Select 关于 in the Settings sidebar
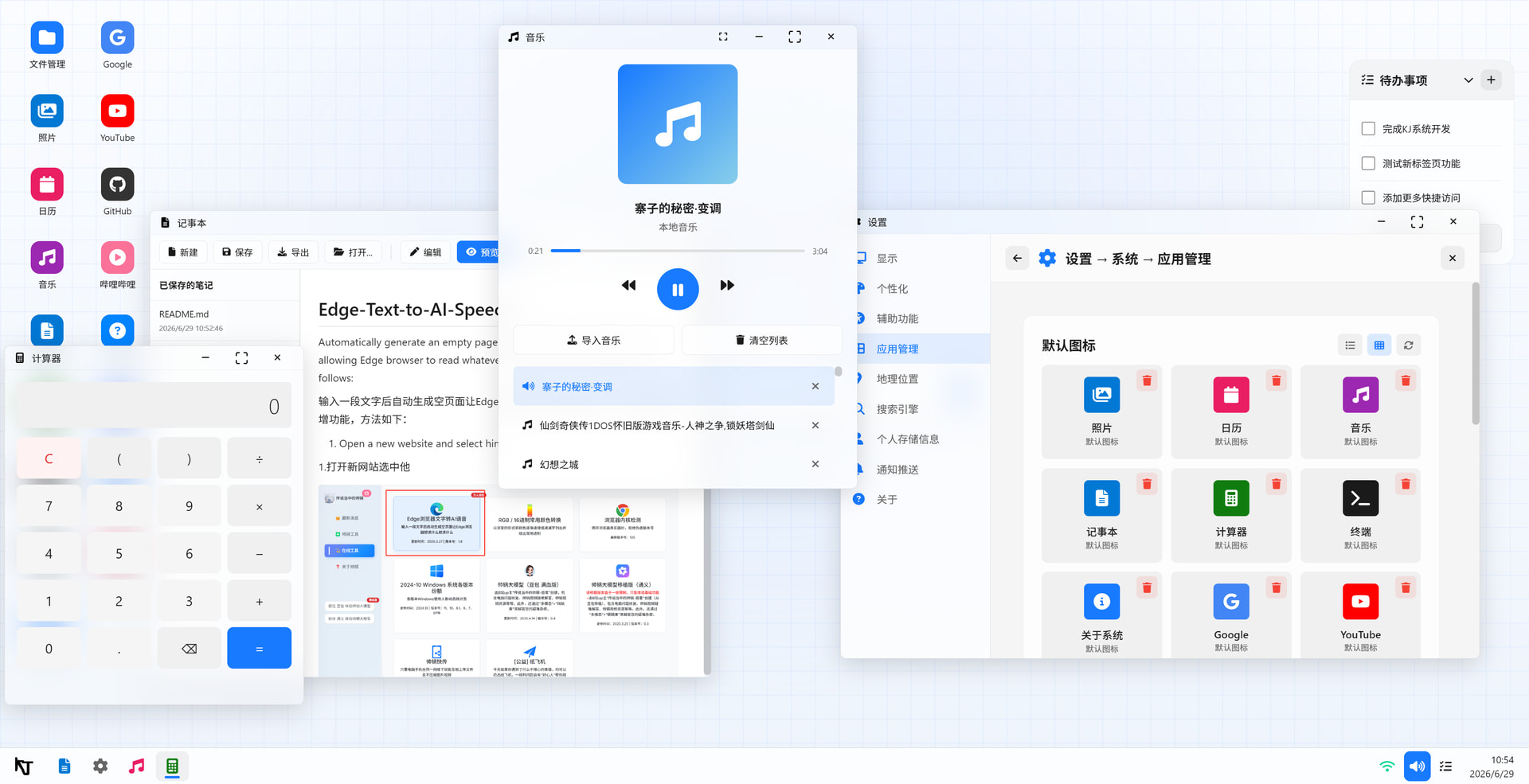The height and width of the screenshot is (784, 1529). 916,499
